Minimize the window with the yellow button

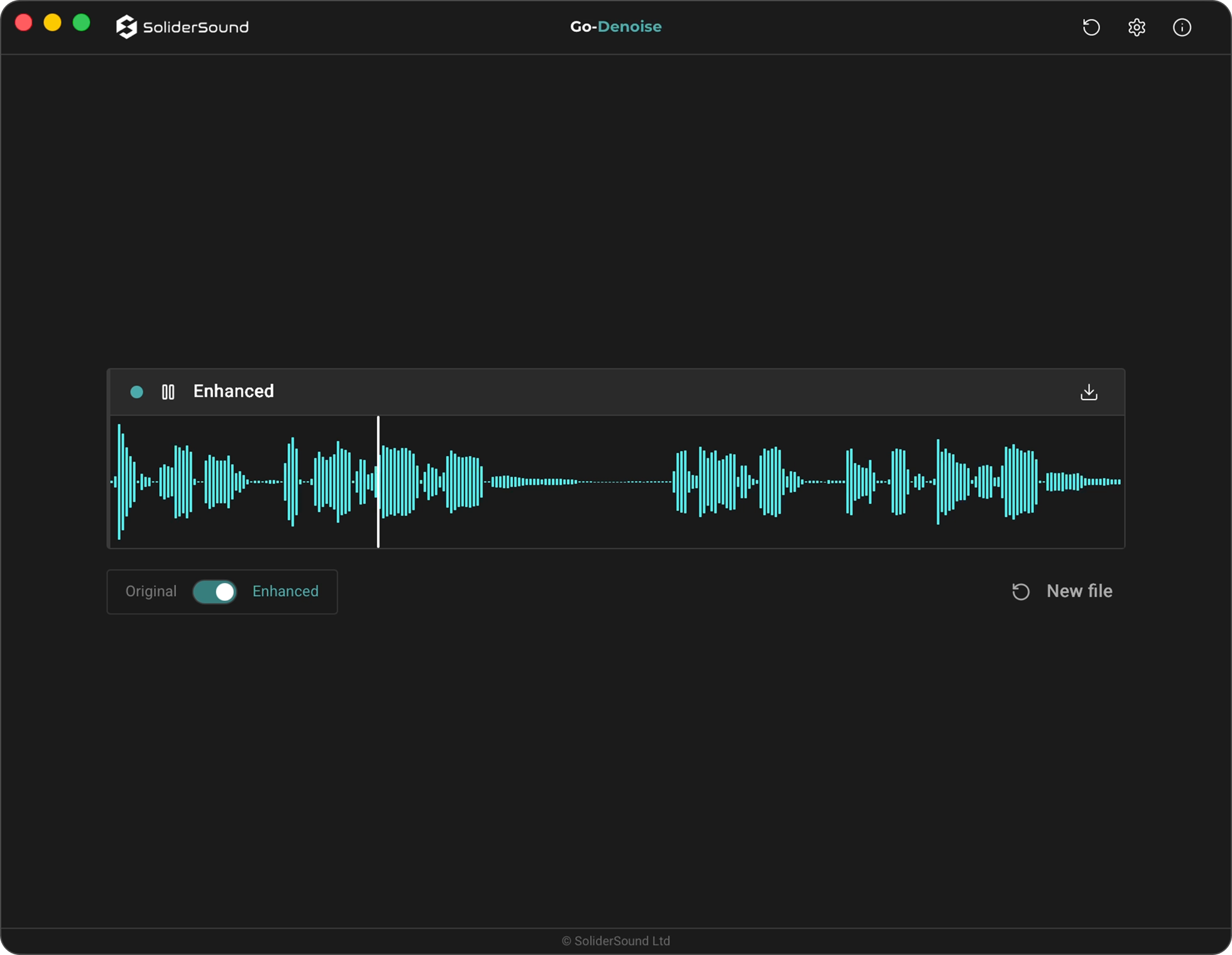(x=52, y=23)
